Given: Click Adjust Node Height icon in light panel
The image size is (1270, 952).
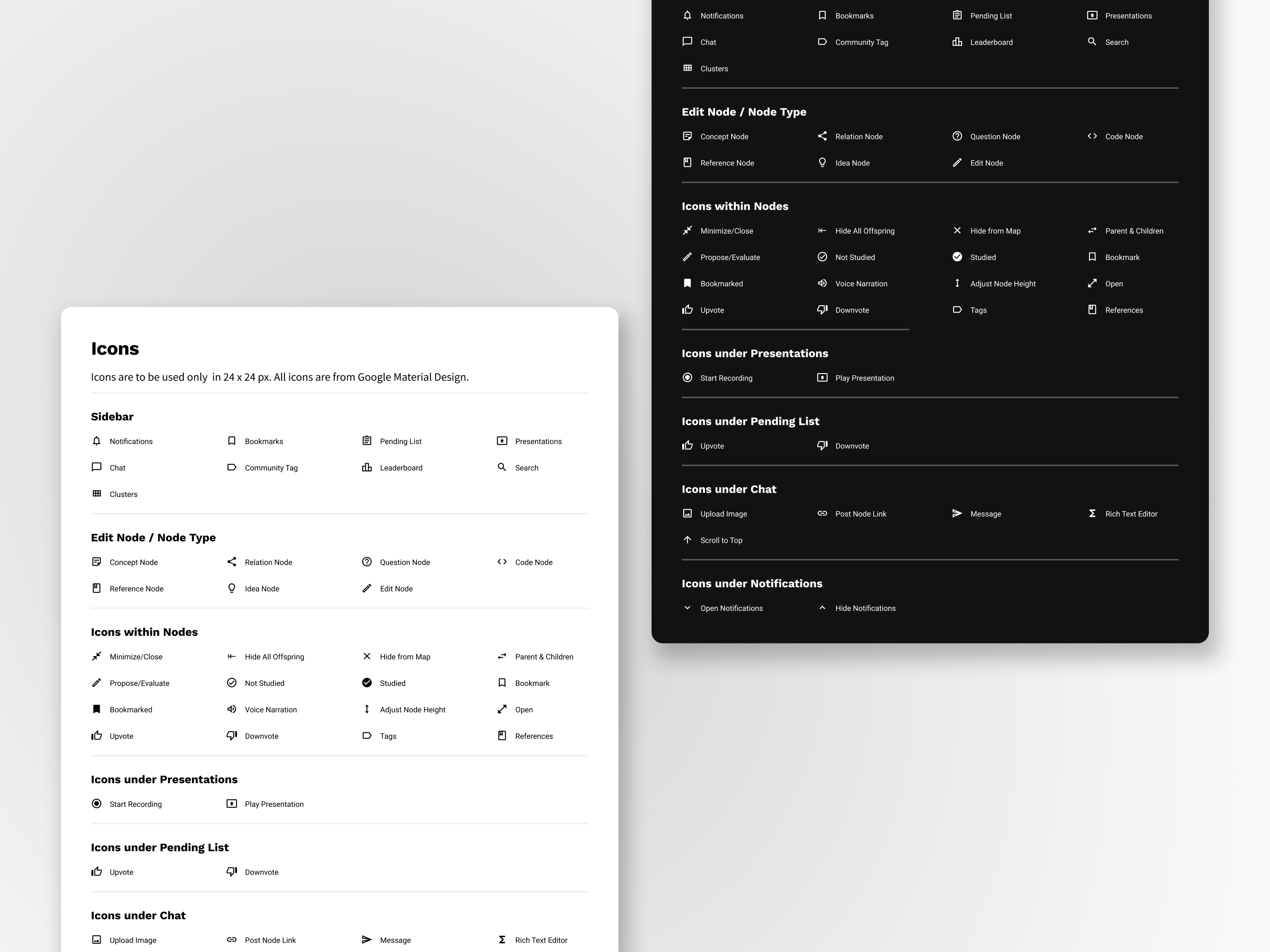Looking at the screenshot, I should (367, 709).
